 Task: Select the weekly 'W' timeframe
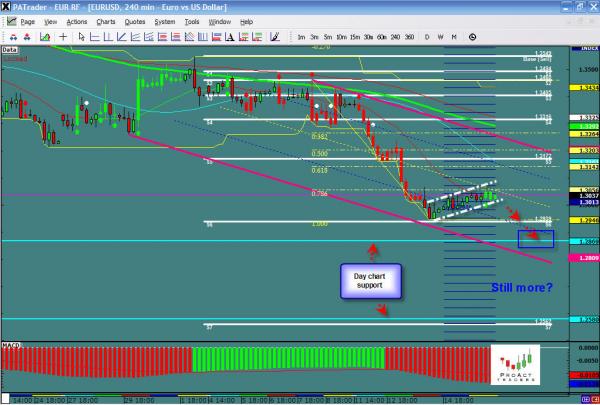(x=441, y=36)
